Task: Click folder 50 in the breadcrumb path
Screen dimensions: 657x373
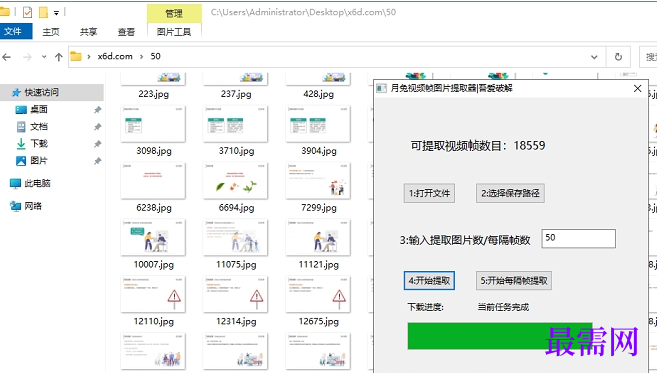Action: coord(155,56)
